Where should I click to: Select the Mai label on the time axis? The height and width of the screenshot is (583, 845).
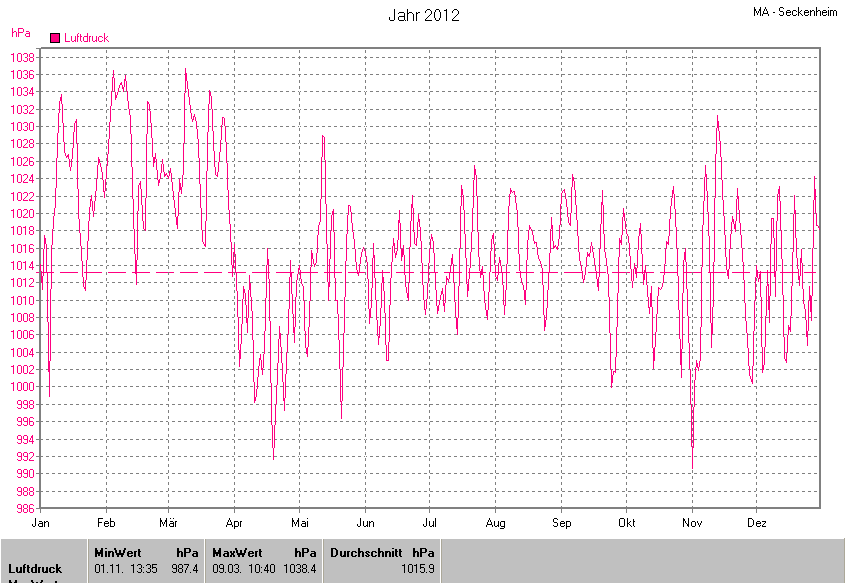(300, 523)
